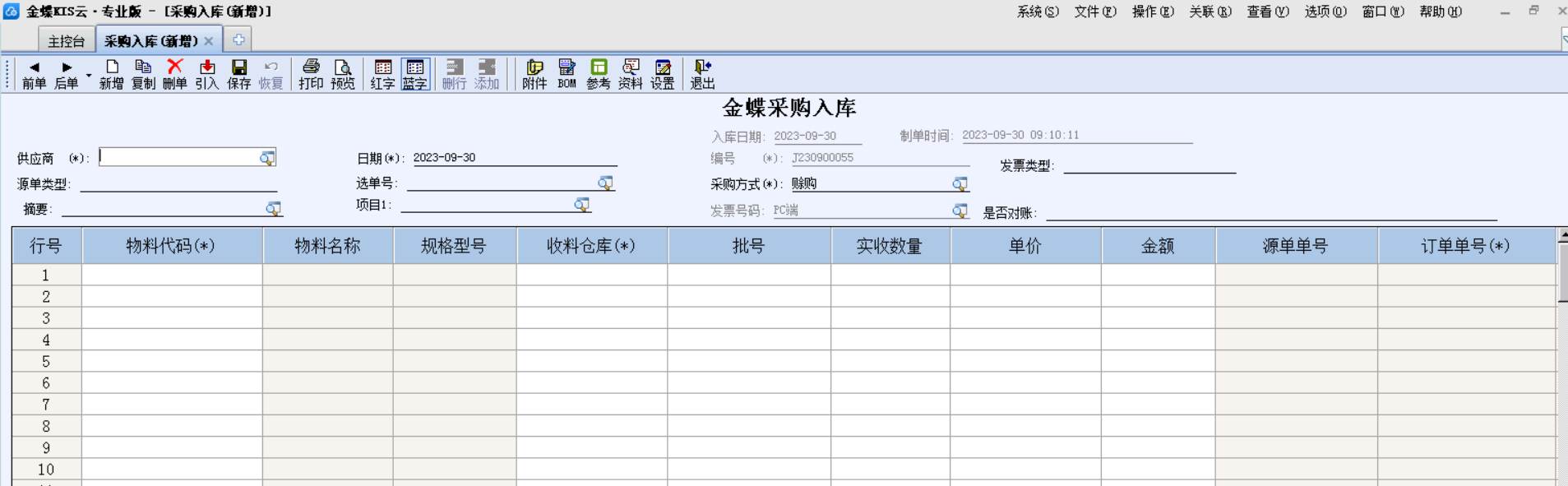Open the 窗口(W) menu
The image size is (1568, 486).
[1383, 12]
